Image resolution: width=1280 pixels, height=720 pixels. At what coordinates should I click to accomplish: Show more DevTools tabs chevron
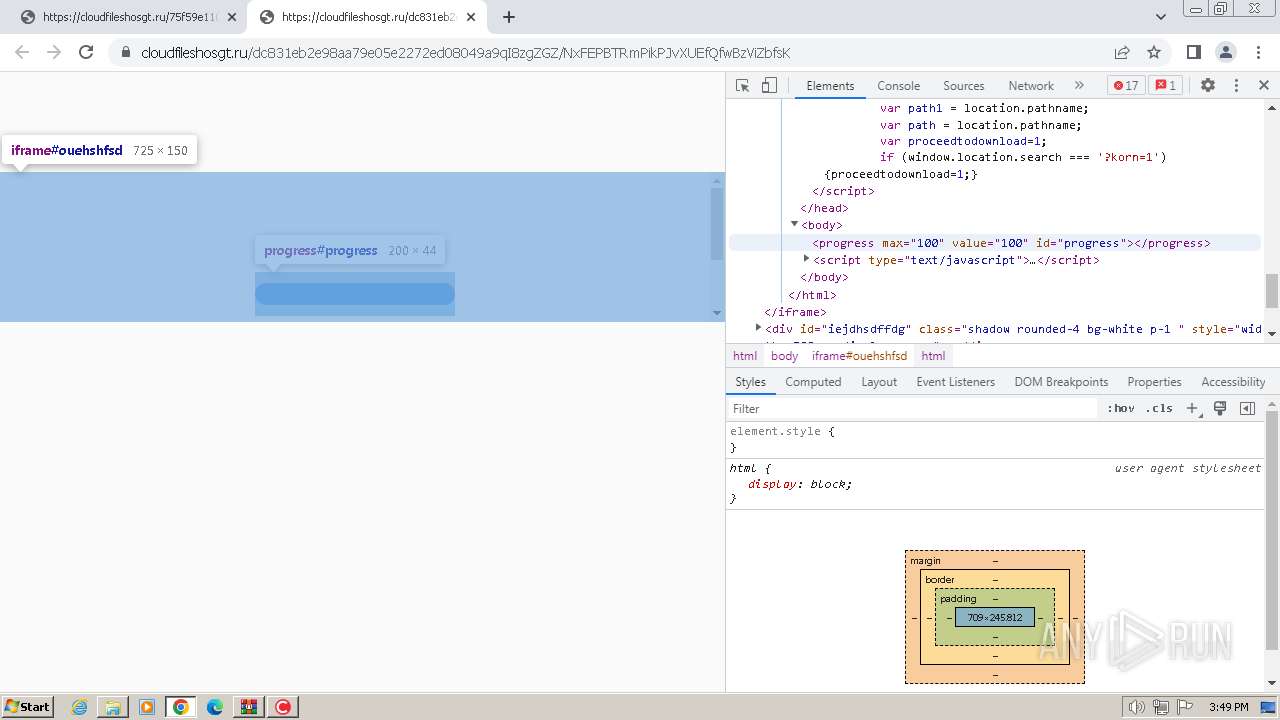[1079, 85]
